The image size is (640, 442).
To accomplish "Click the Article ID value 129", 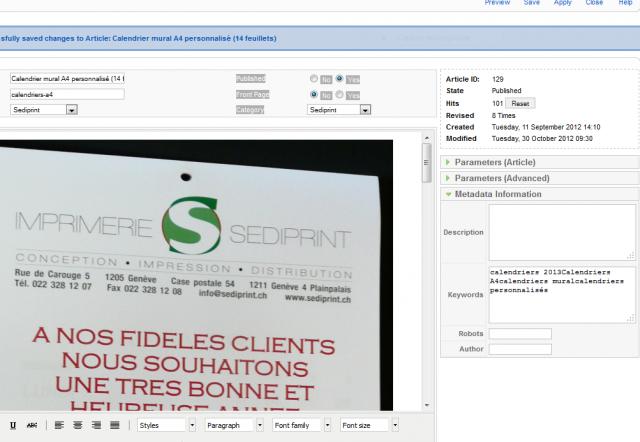I will click(498, 79).
